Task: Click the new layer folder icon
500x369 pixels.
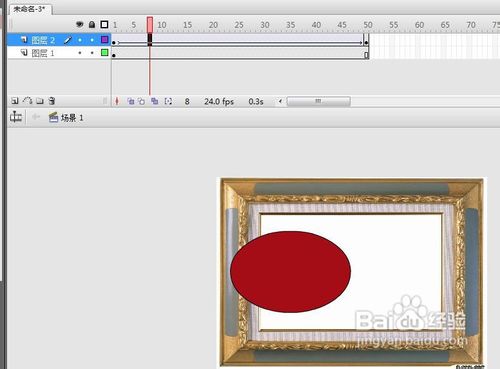Action: (x=40, y=101)
